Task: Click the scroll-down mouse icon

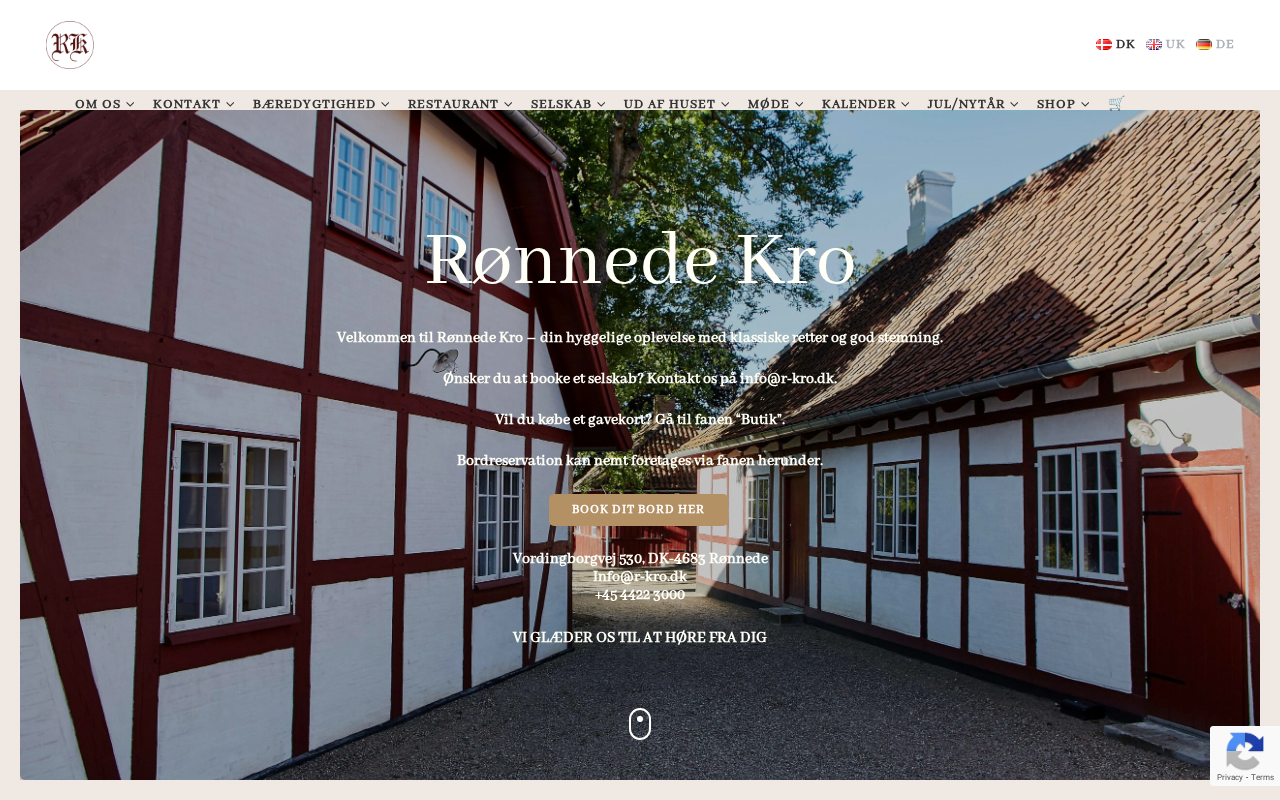Action: (640, 724)
